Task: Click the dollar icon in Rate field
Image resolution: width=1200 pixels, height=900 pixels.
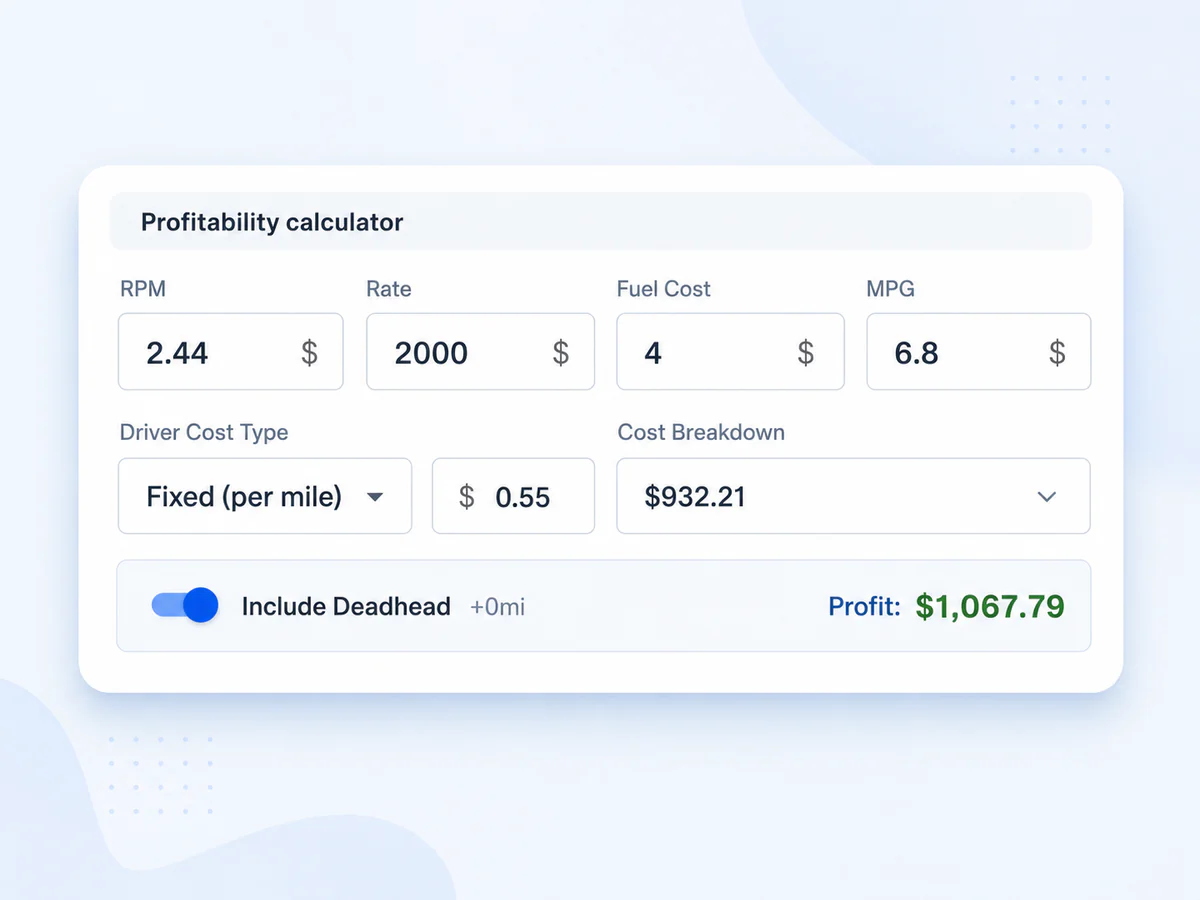Action: [x=561, y=352]
